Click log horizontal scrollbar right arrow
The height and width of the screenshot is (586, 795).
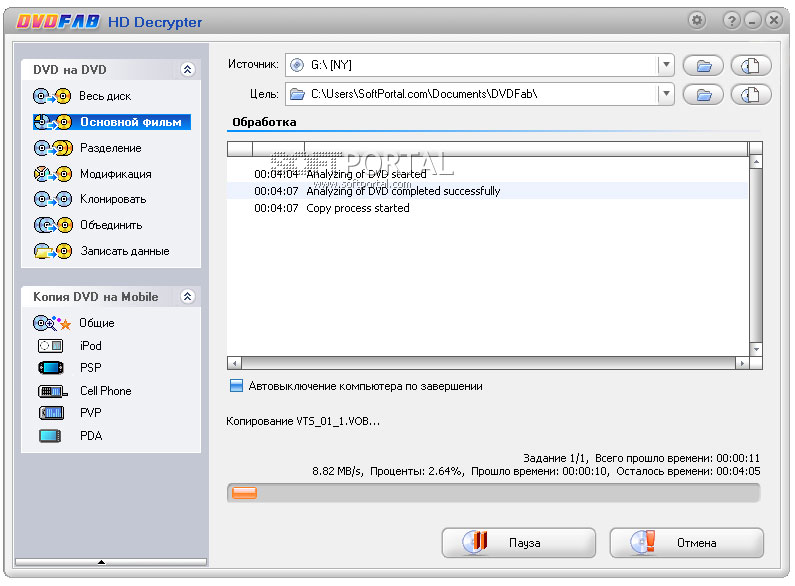click(x=742, y=363)
